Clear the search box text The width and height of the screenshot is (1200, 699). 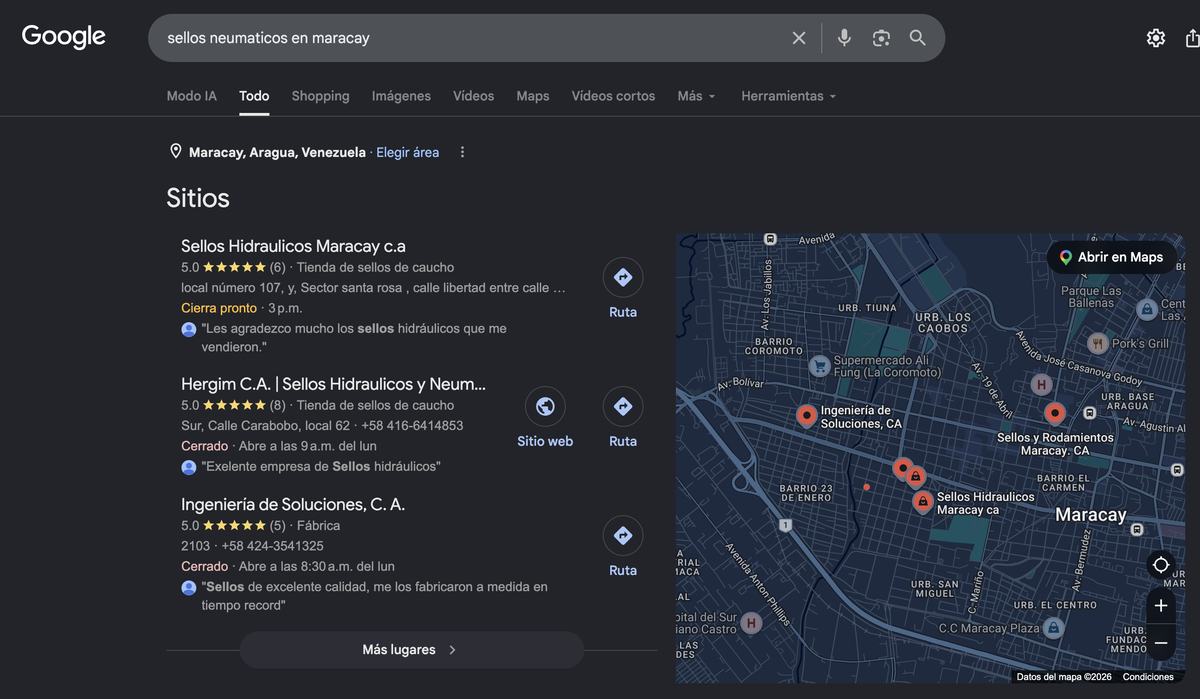point(799,38)
